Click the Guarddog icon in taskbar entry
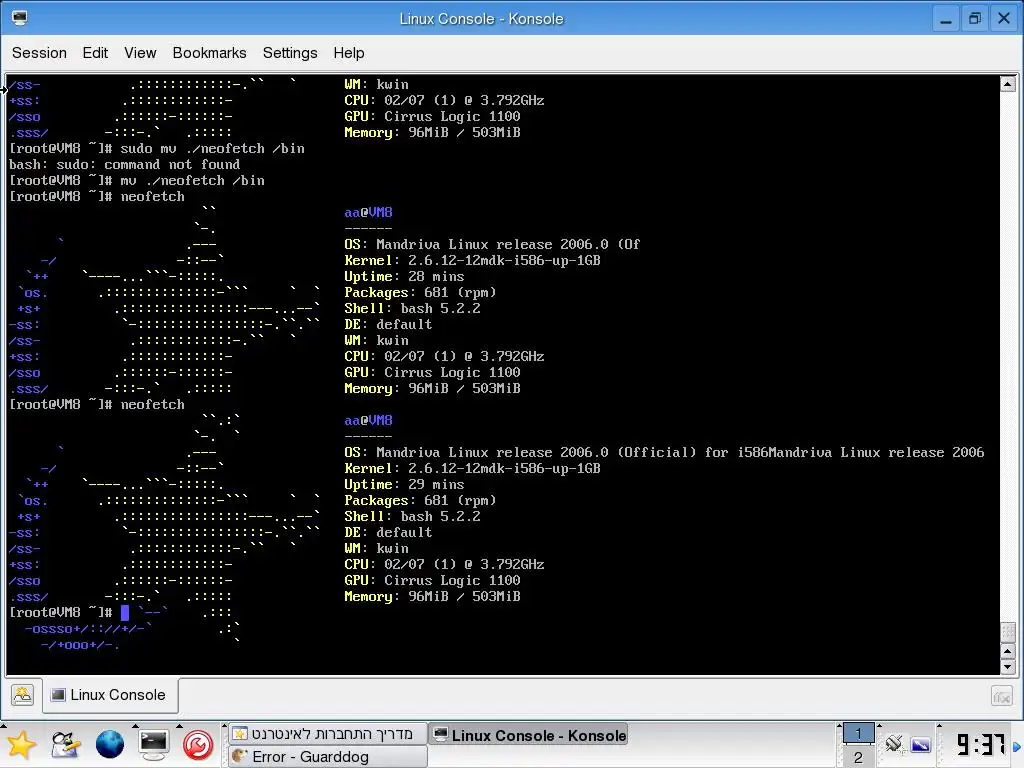Screen dimensions: 1024x768 point(240,756)
